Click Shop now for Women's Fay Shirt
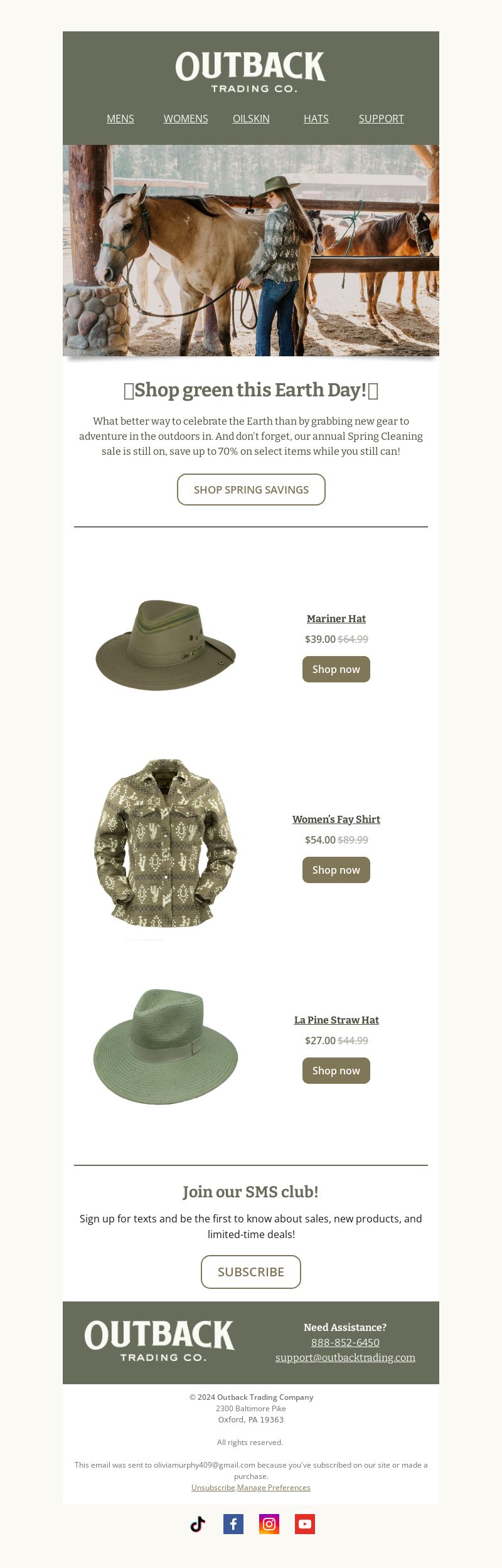Screen dimensions: 502x1568 [x=336, y=870]
